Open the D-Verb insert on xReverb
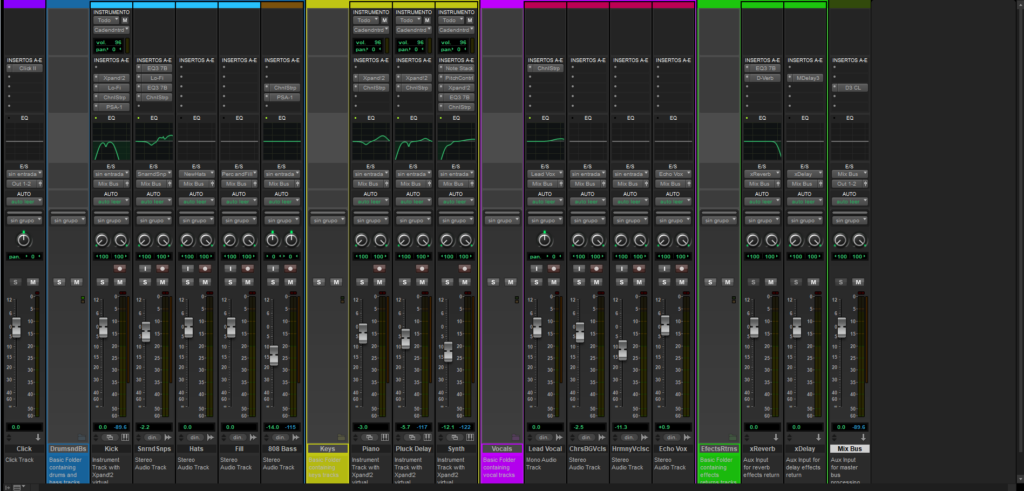The height and width of the screenshot is (491, 1024). 765,77
